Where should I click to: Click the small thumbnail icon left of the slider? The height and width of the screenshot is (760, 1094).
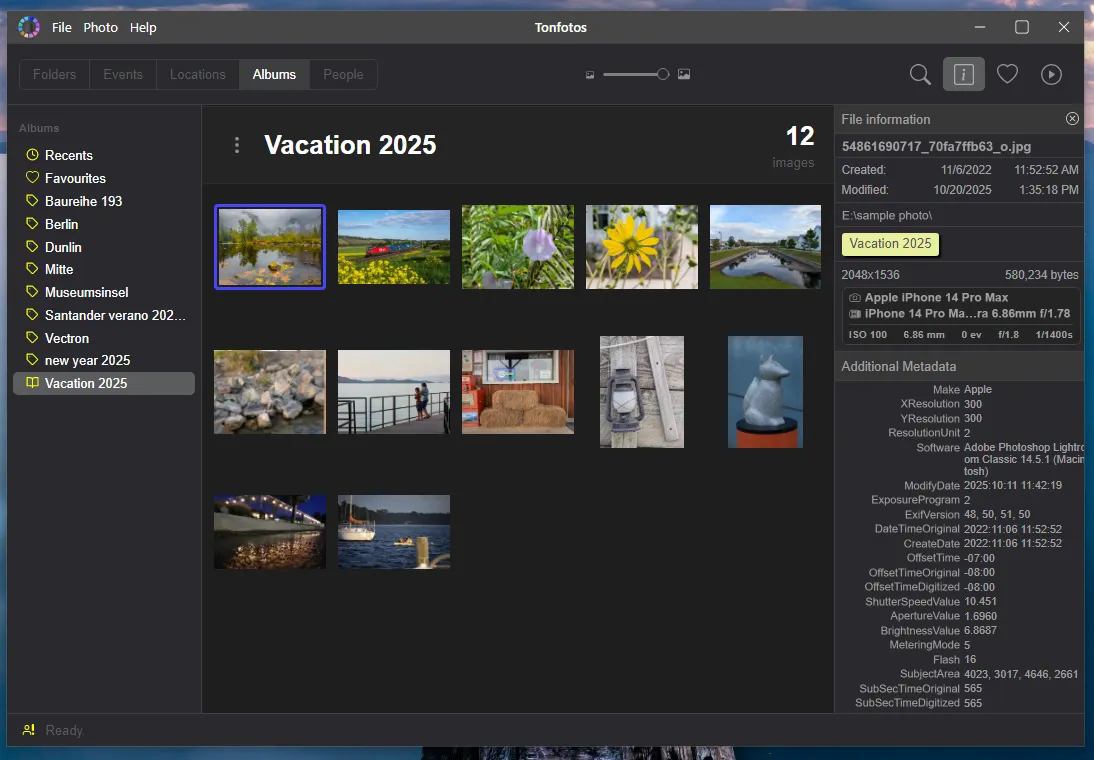pyautogui.click(x=590, y=74)
